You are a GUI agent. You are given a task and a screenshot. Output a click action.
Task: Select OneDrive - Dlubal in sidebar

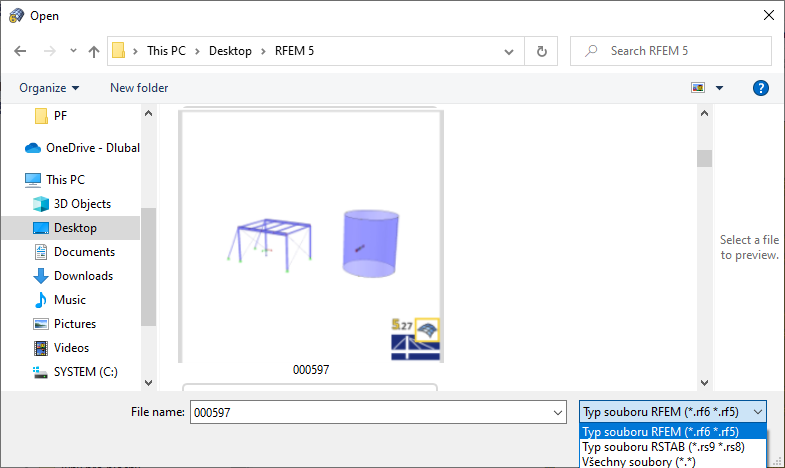tap(83, 148)
